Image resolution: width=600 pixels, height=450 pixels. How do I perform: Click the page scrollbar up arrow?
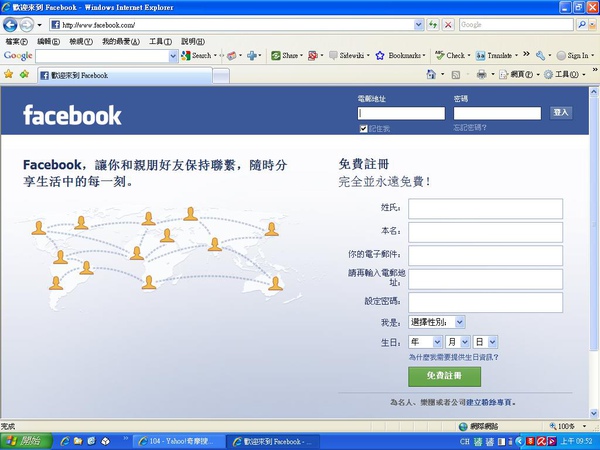(593, 92)
